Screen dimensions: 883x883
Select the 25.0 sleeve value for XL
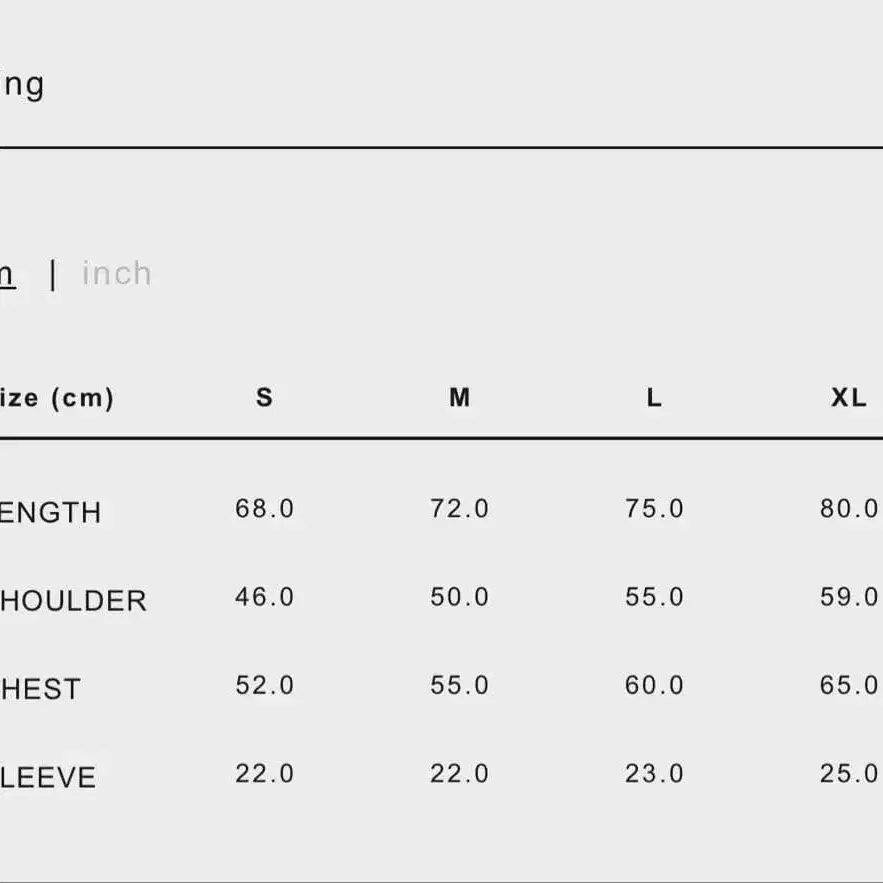tap(849, 774)
